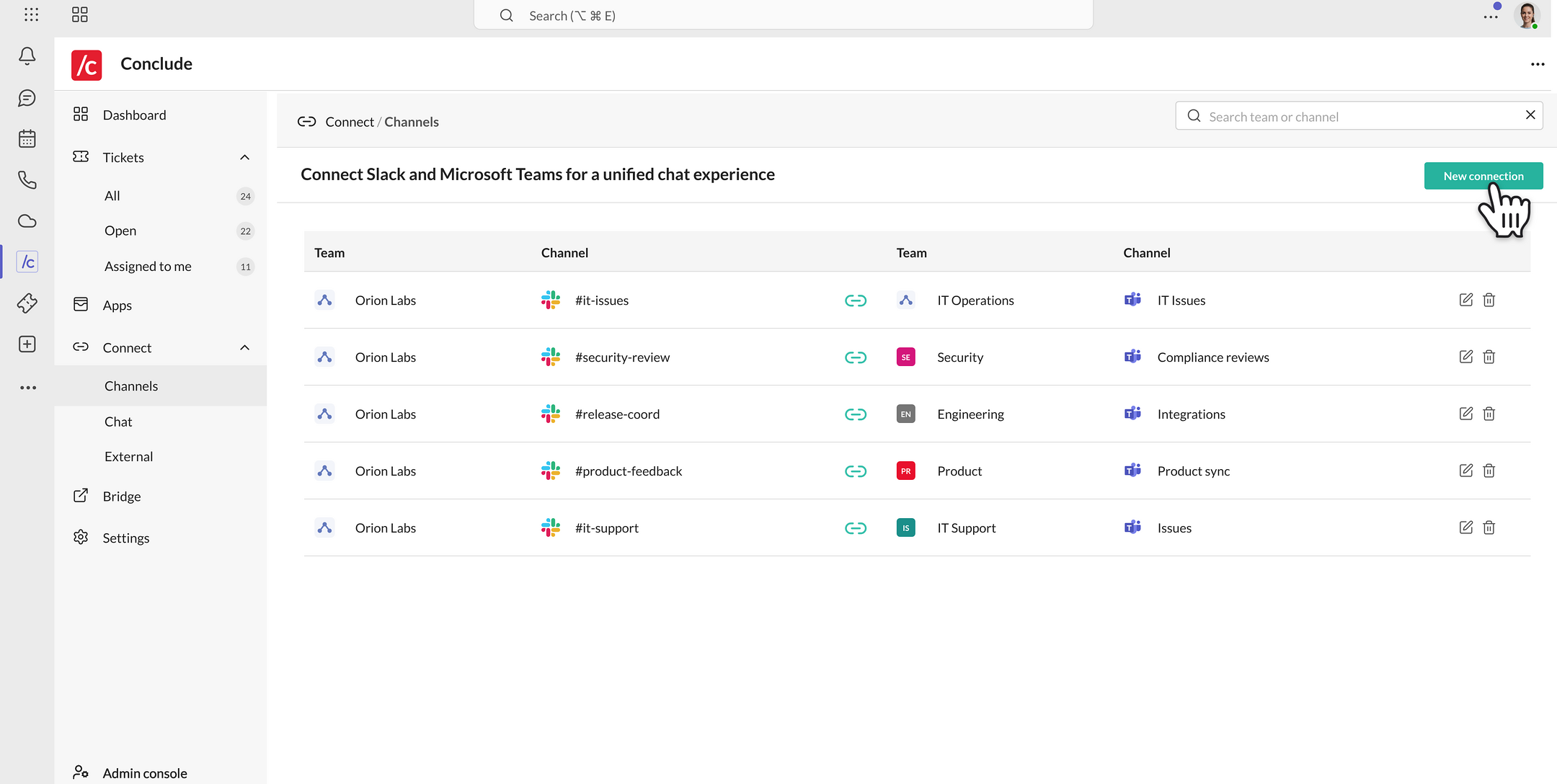Click the New connection button
This screenshot has height=784, width=1557.
(x=1483, y=176)
